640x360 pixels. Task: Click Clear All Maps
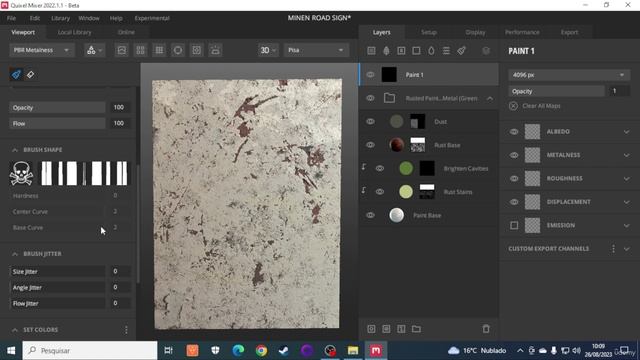[x=541, y=106]
